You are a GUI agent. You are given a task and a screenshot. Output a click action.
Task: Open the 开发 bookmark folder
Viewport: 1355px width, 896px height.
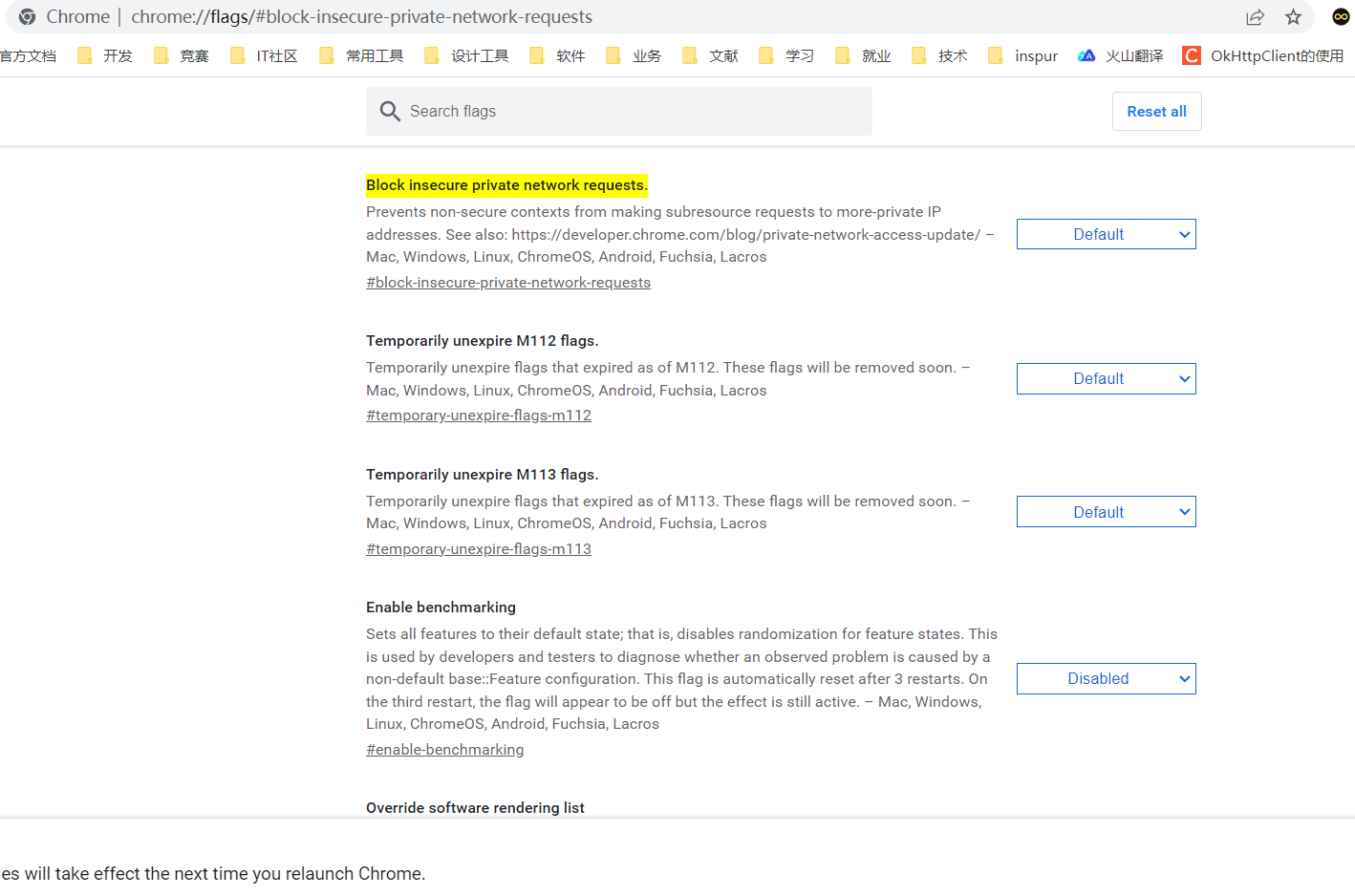pyautogui.click(x=105, y=55)
